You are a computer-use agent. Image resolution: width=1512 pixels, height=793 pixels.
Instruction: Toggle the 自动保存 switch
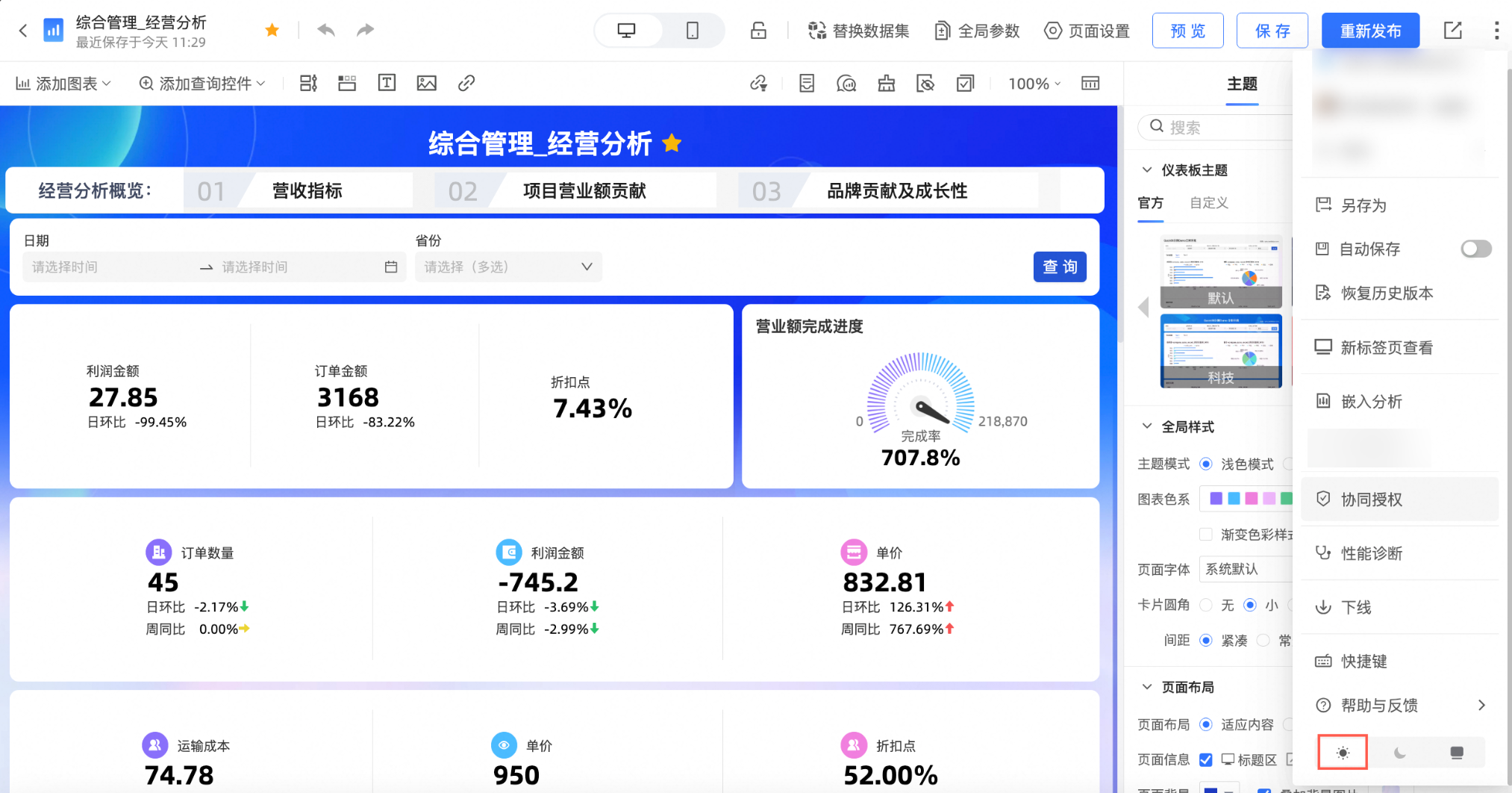[1475, 249]
